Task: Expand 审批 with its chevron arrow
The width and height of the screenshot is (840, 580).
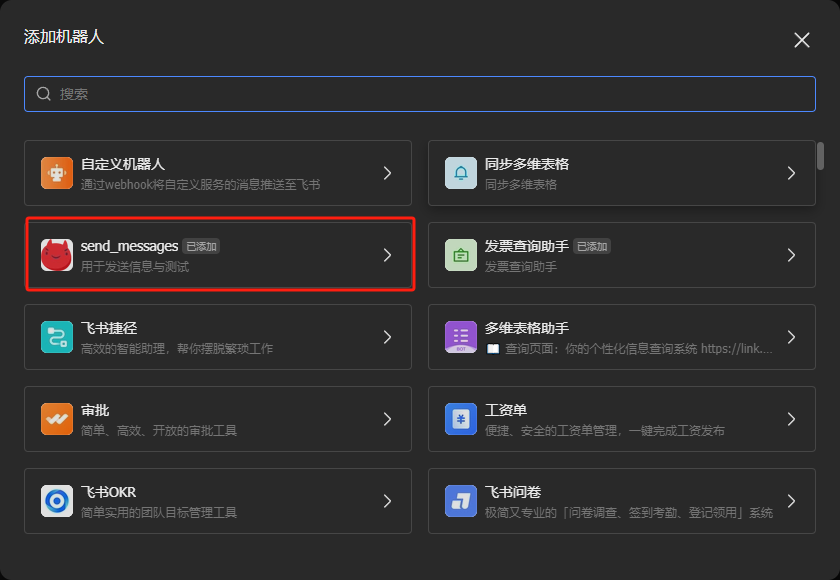Action: 387,419
